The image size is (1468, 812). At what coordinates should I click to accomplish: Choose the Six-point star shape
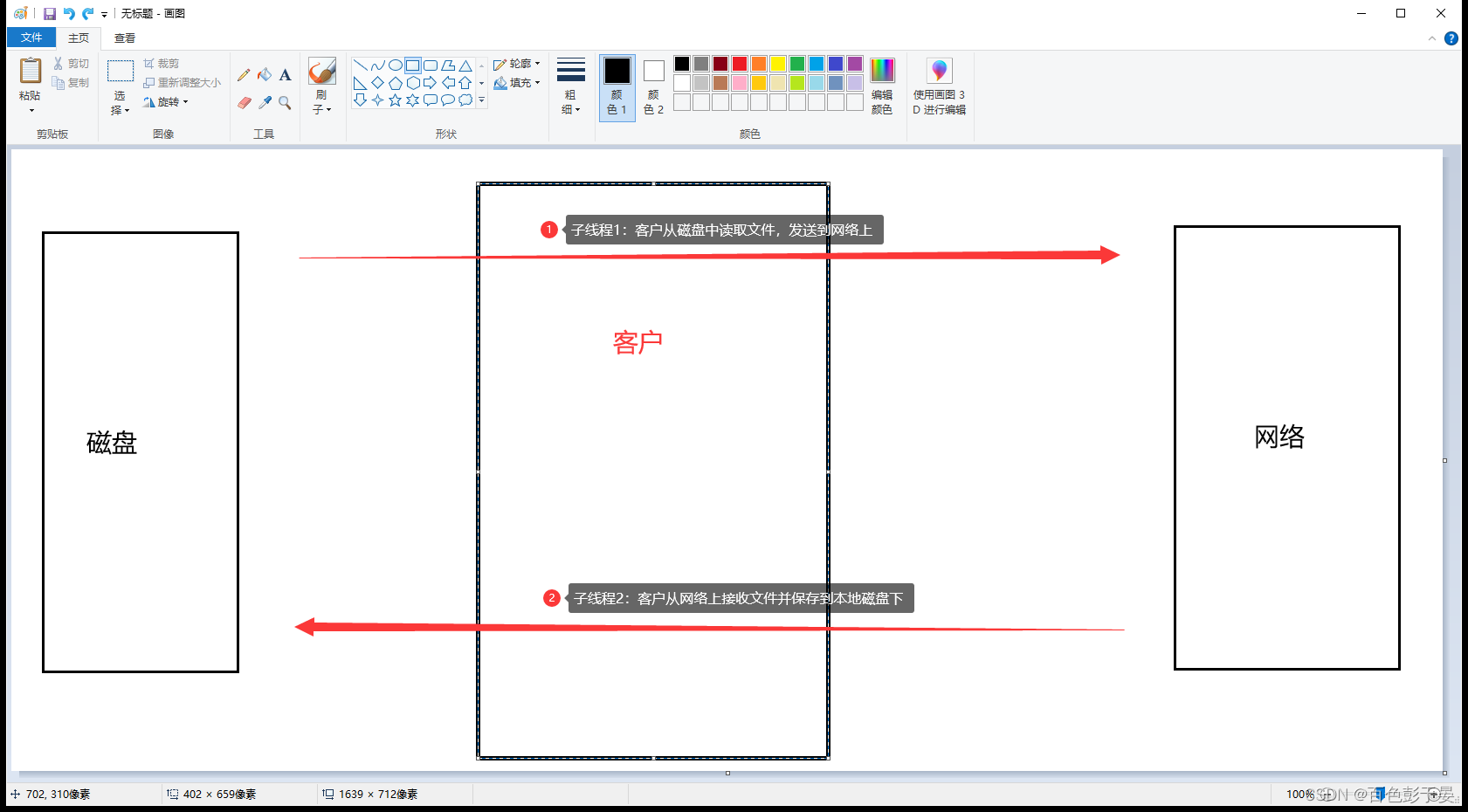pyautogui.click(x=412, y=100)
